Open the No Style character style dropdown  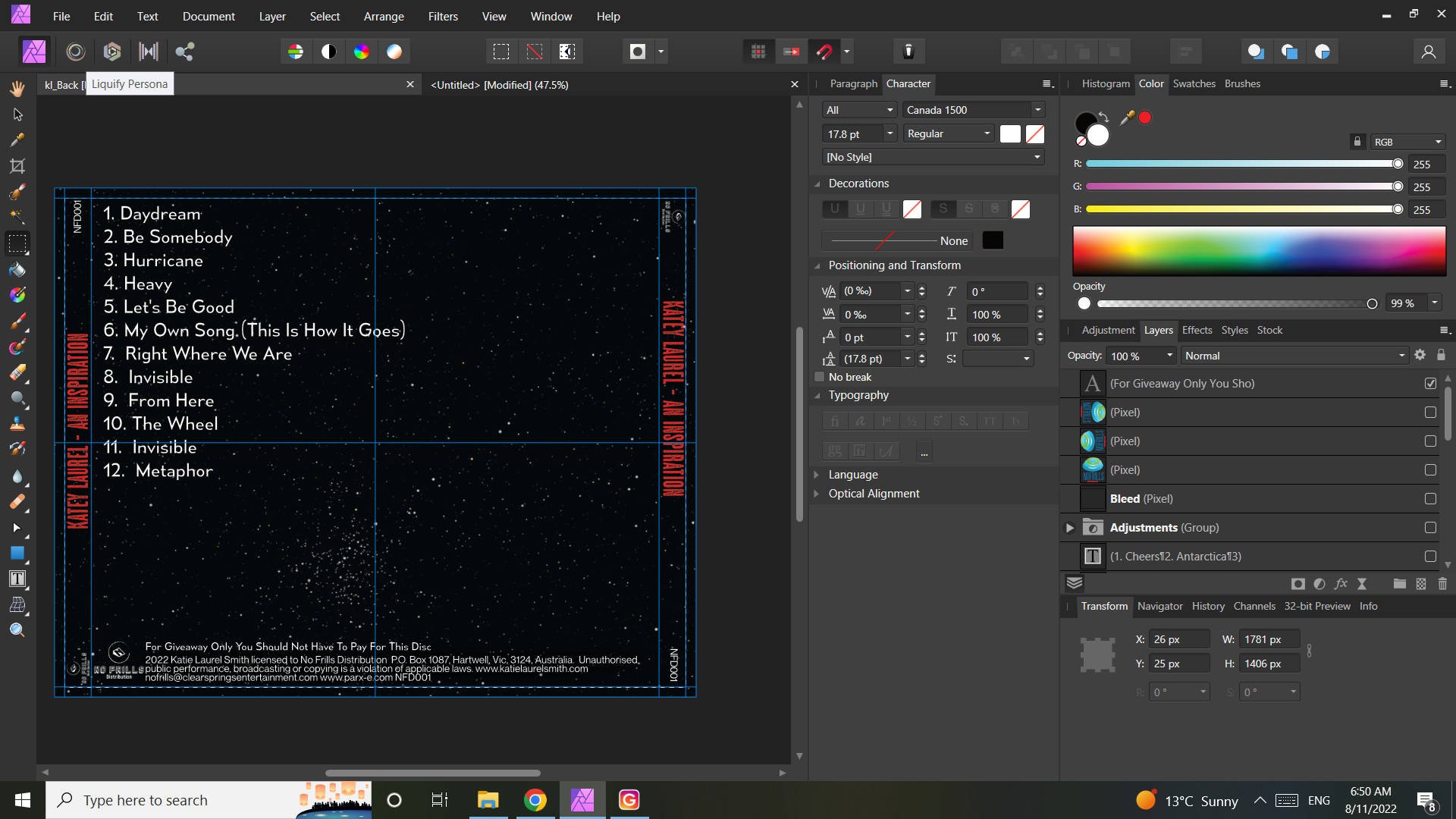[x=934, y=157]
